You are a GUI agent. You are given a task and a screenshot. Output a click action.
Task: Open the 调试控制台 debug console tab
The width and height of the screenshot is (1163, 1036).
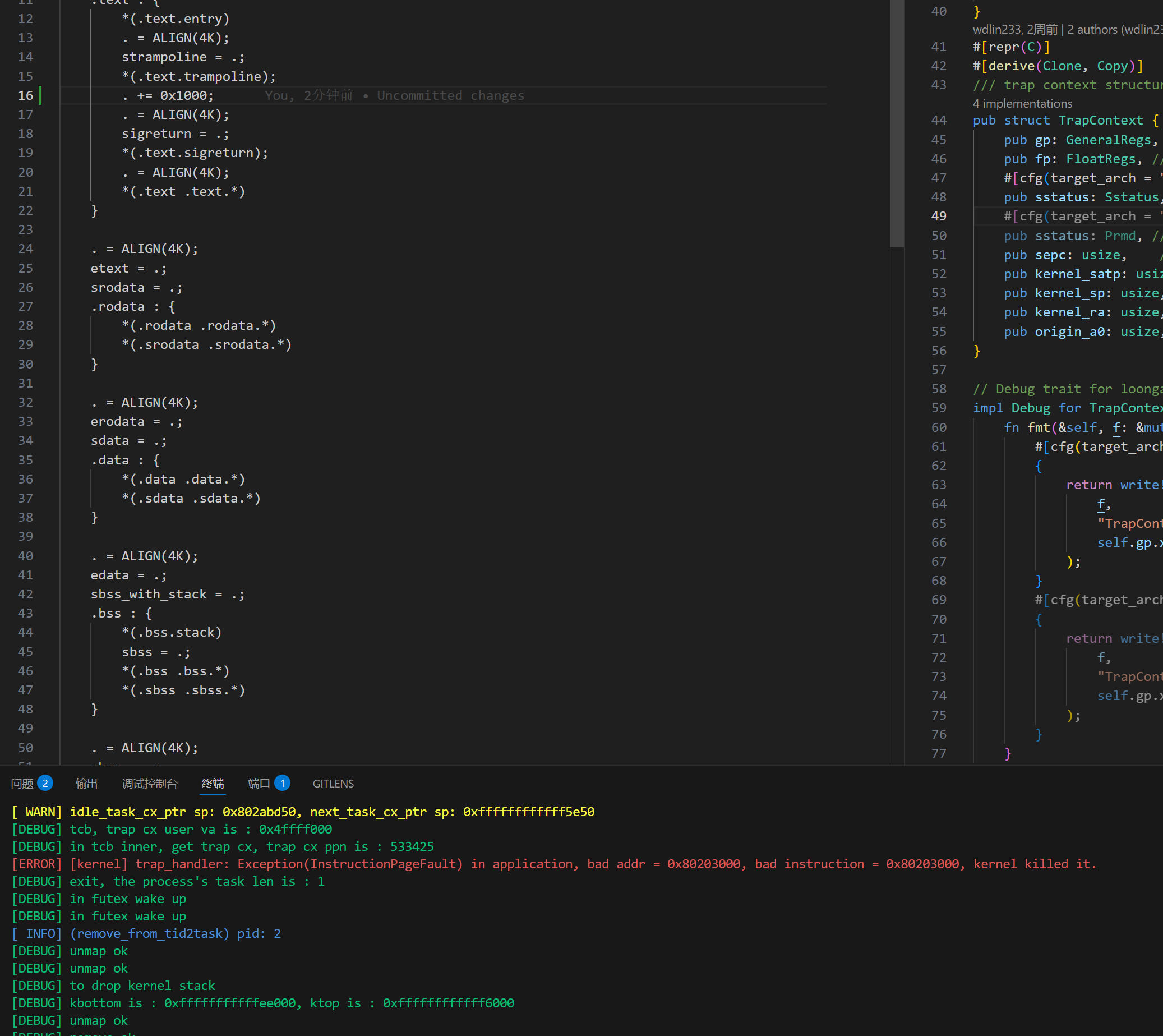(x=150, y=784)
